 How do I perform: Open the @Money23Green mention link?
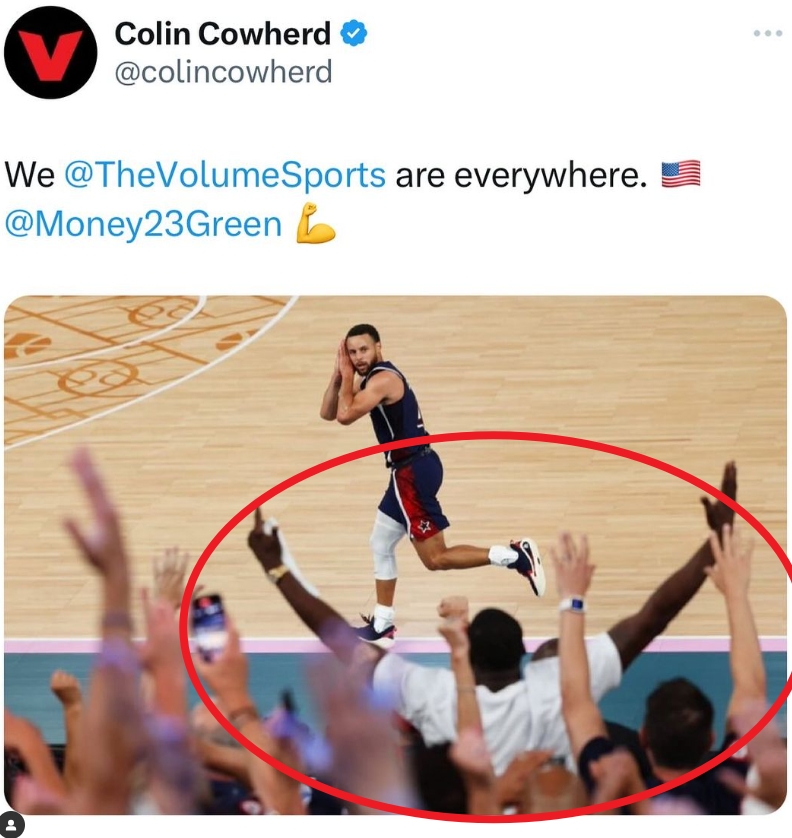[x=143, y=224]
